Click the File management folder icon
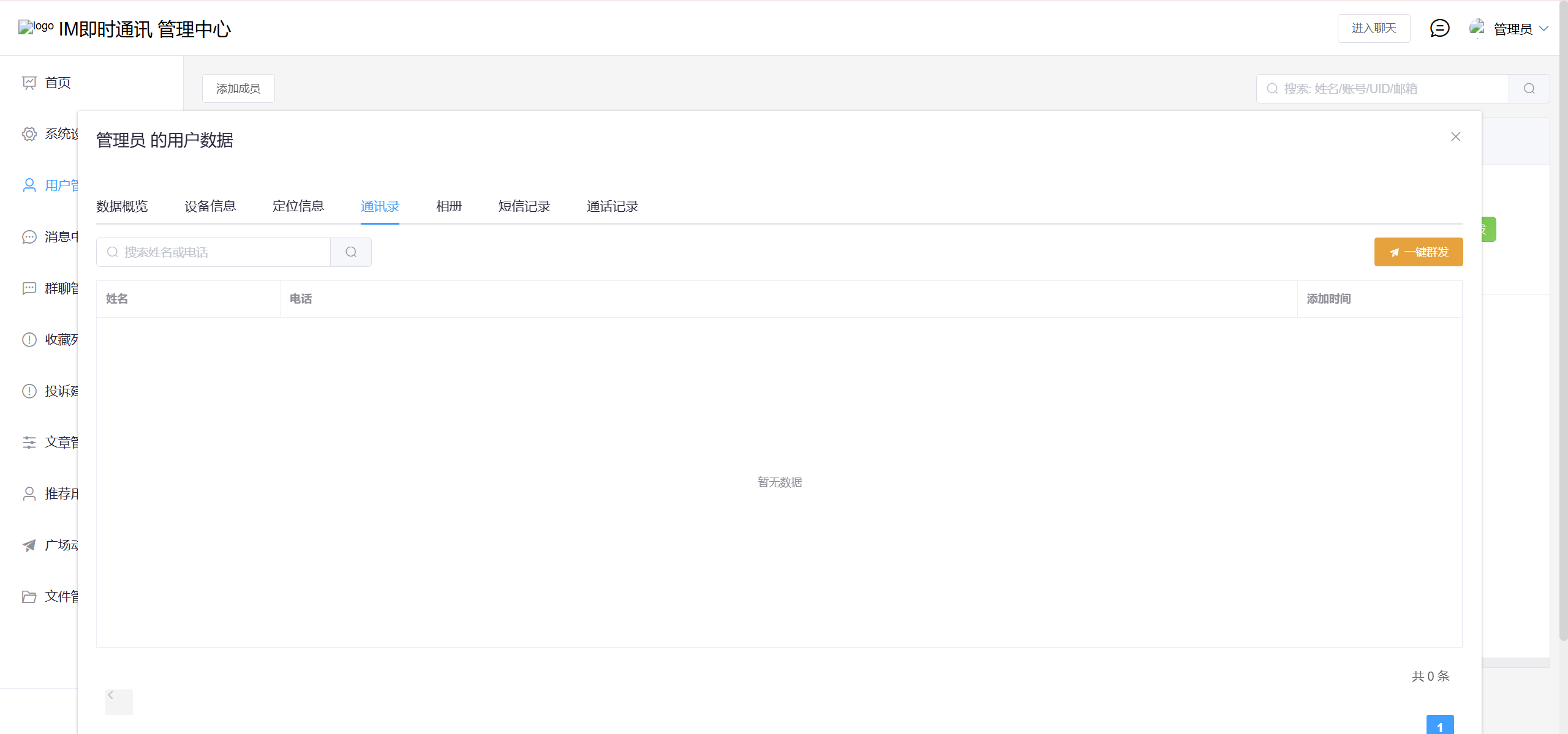1568x734 pixels. [x=29, y=597]
